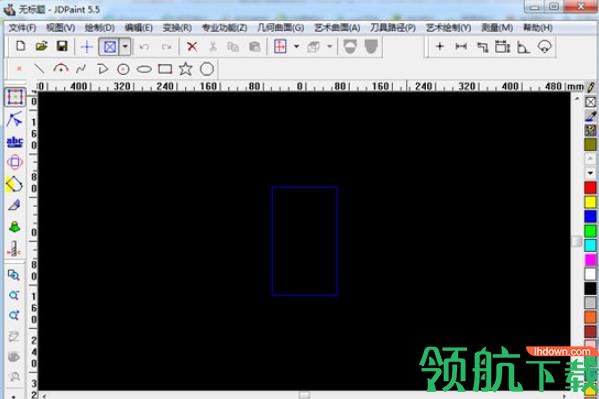Open the 编辑(E) menu
This screenshot has height=399, width=599.
tap(139, 28)
